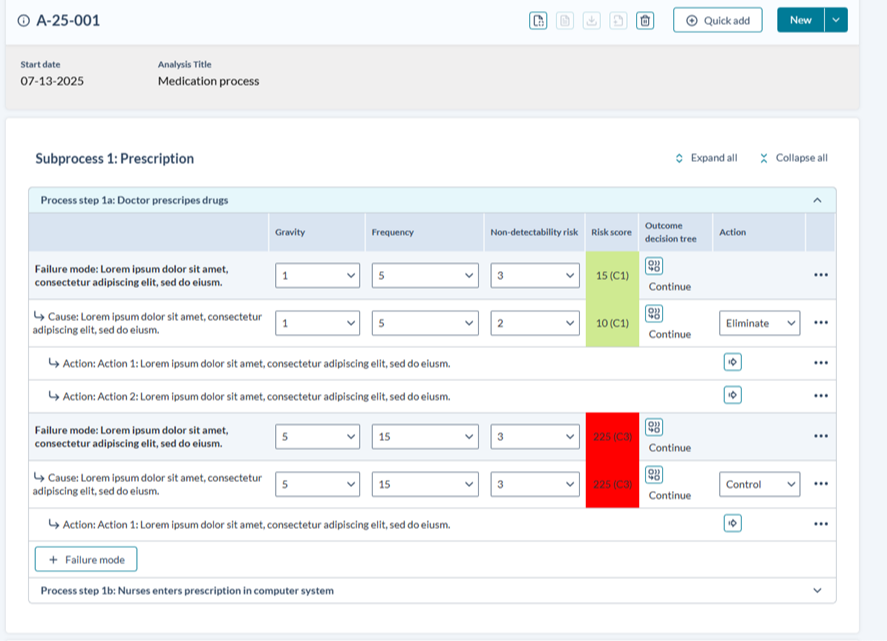Add a new Failure mode
Screen dimensions: 887x641
[86, 559]
